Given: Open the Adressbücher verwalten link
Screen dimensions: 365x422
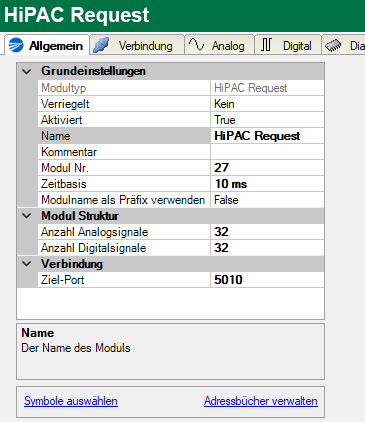Looking at the screenshot, I should (261, 401).
